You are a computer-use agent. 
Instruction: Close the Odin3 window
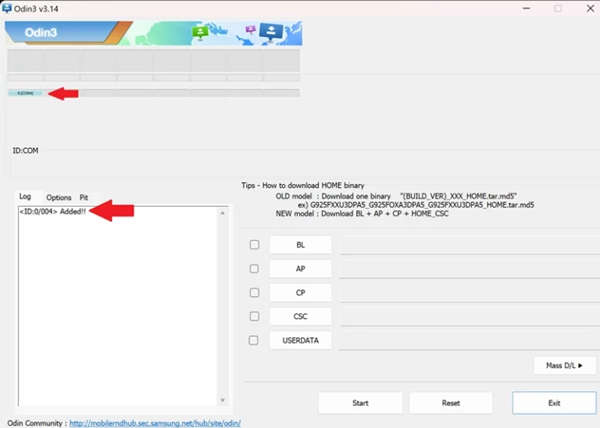[x=590, y=8]
